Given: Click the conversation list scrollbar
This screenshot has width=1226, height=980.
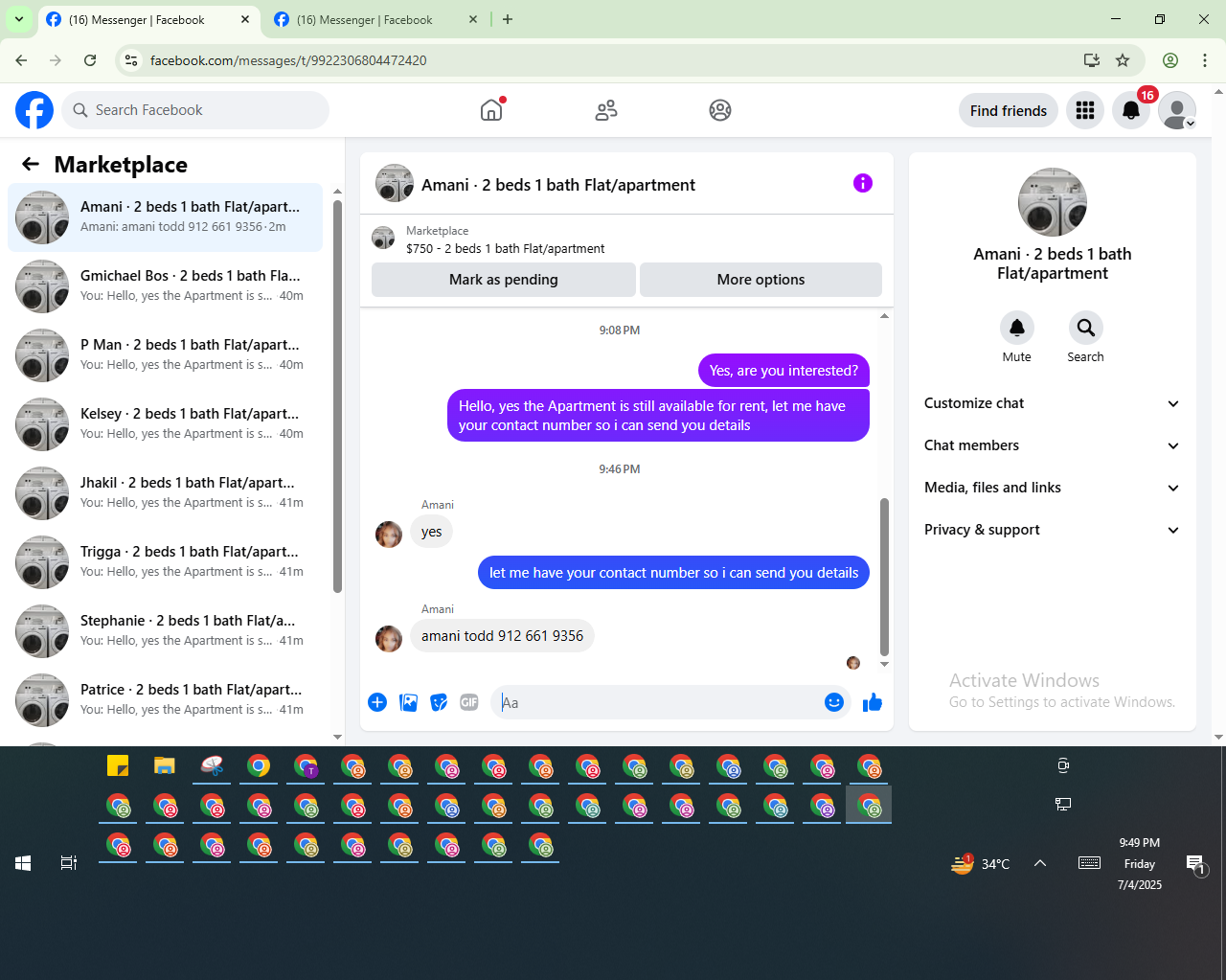Looking at the screenshot, I should pyautogui.click(x=337, y=397).
